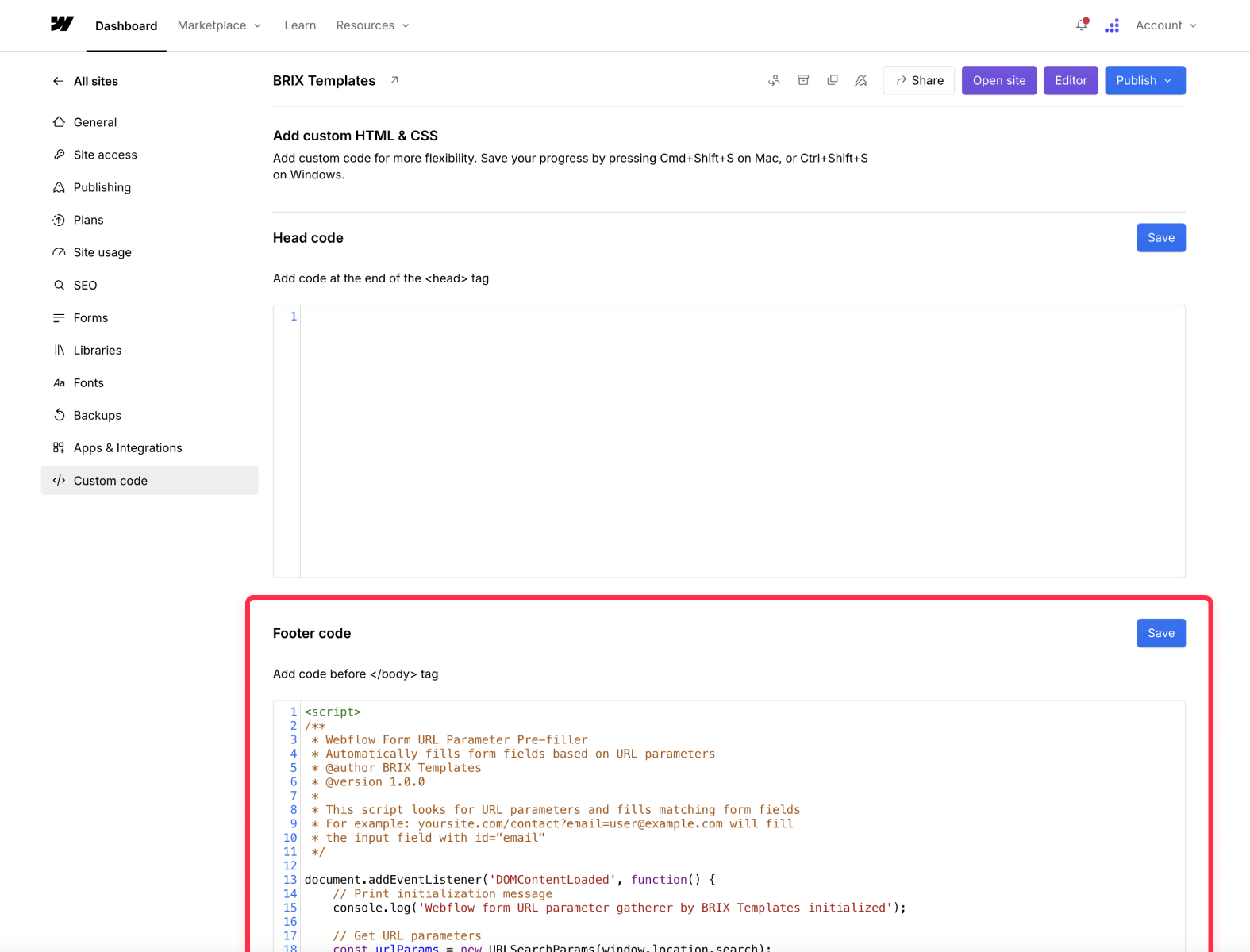Open Apps & Integrations settings
This screenshot has width=1250, height=952.
[x=149, y=447]
